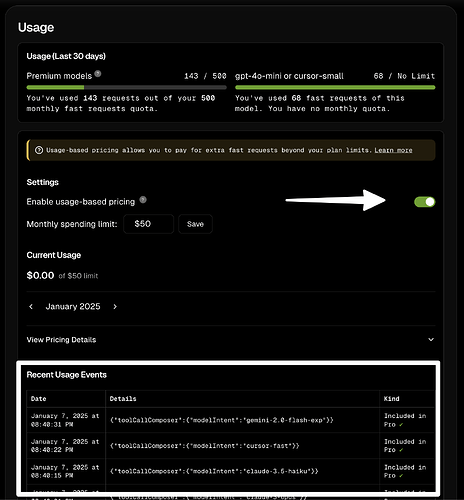Click the date cell for 08:40:22 PM
Screen dimensions: 464x500
point(66,446)
